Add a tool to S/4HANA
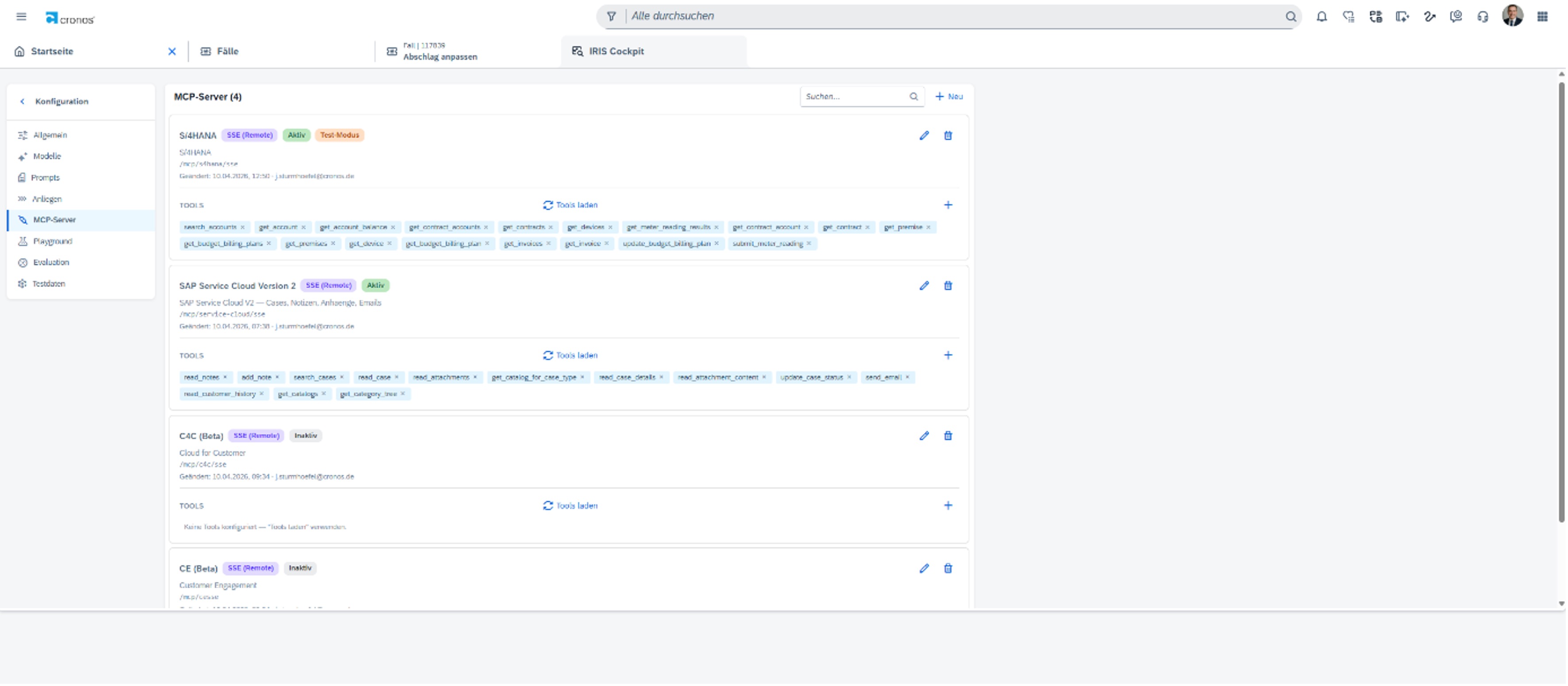 (948, 205)
